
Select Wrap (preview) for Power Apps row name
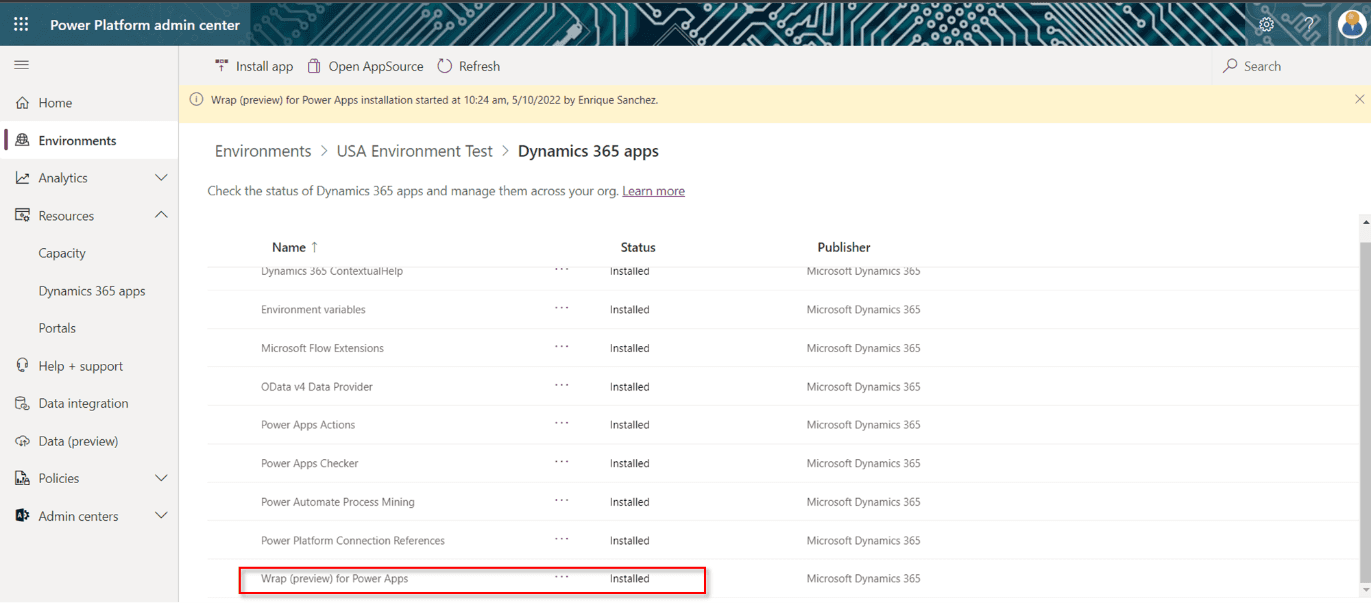(x=334, y=579)
